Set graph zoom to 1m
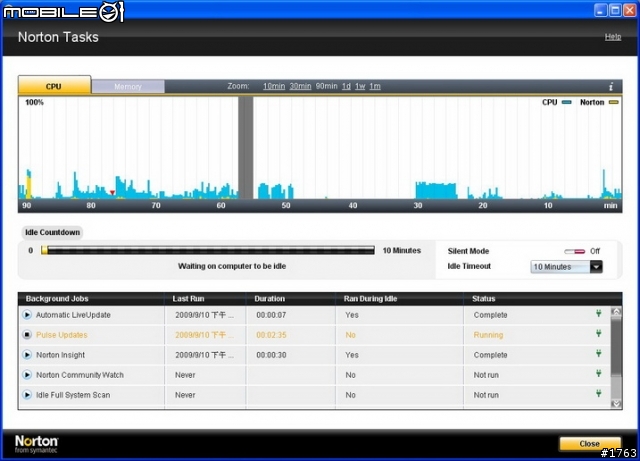Image resolution: width=640 pixels, height=461 pixels. pos(375,86)
